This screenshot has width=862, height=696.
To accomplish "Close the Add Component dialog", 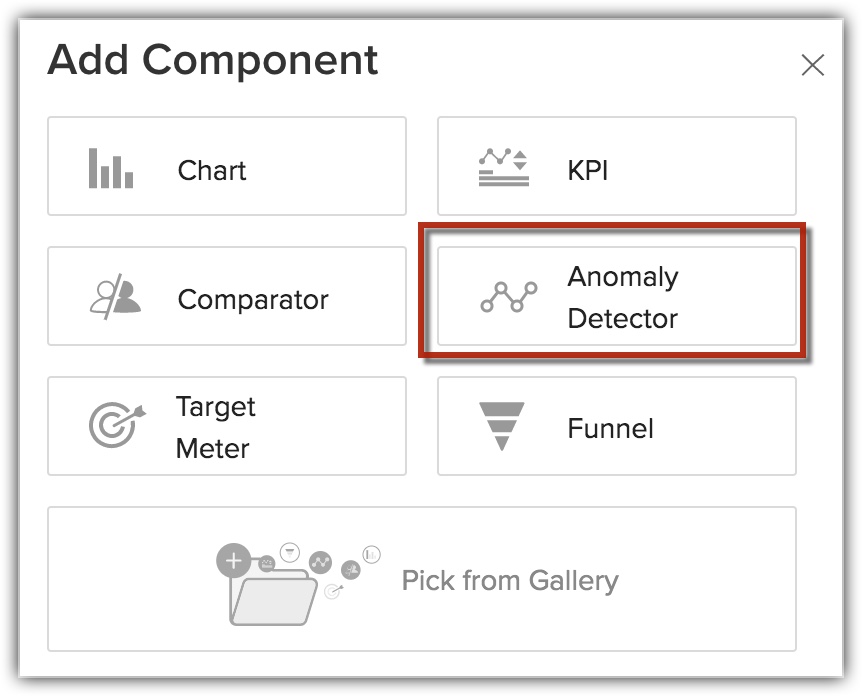I will (x=813, y=66).
